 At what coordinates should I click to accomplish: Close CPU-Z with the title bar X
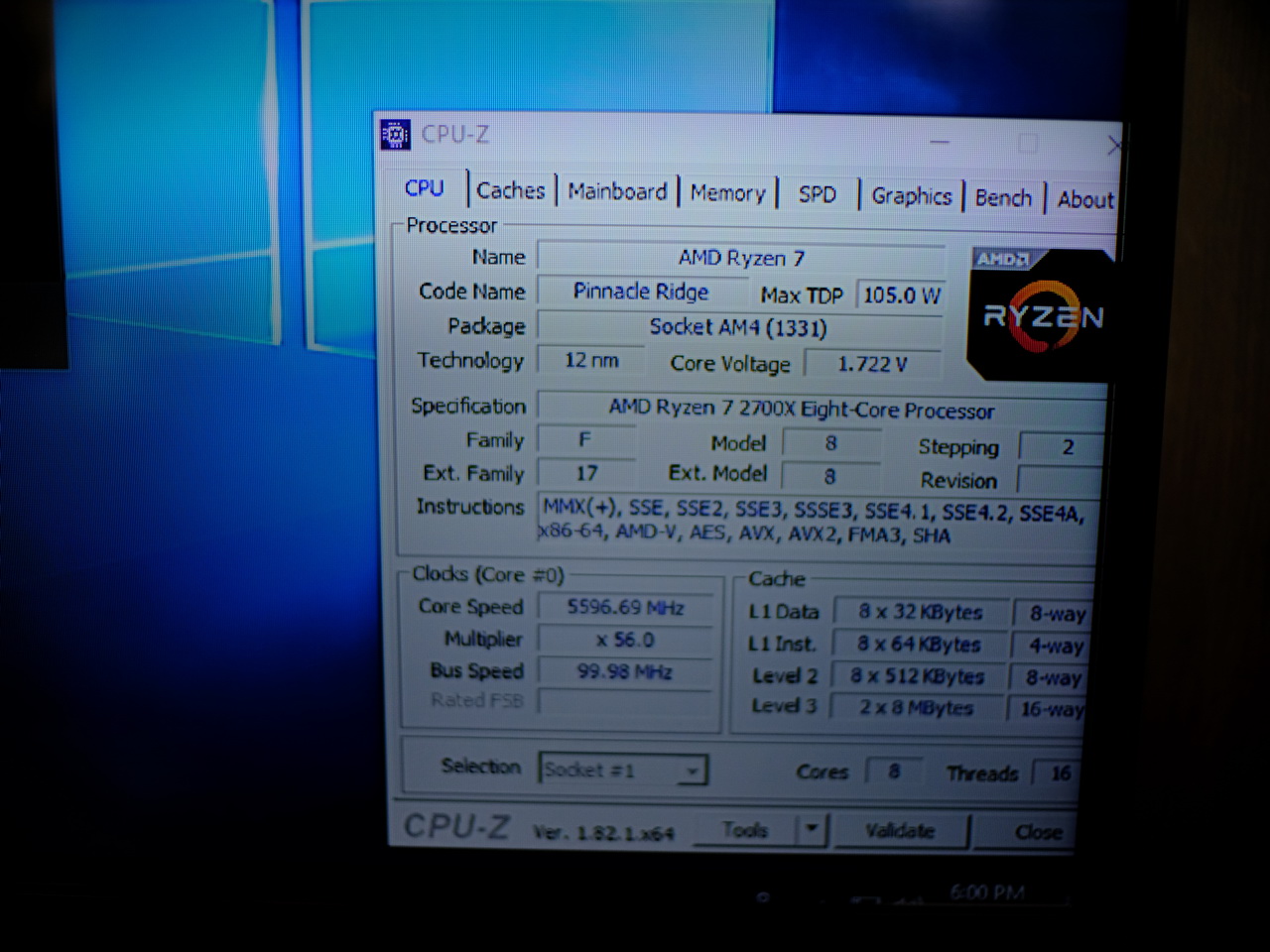(1113, 147)
